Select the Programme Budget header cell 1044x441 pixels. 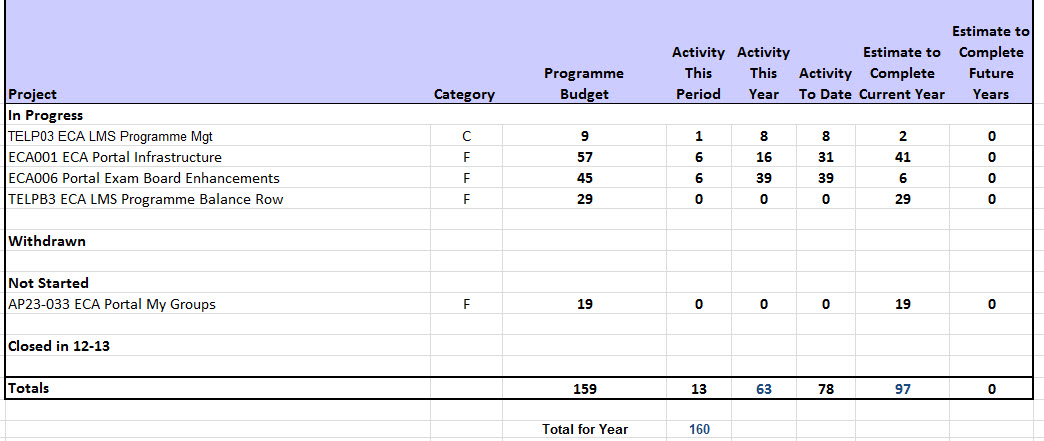(x=584, y=83)
